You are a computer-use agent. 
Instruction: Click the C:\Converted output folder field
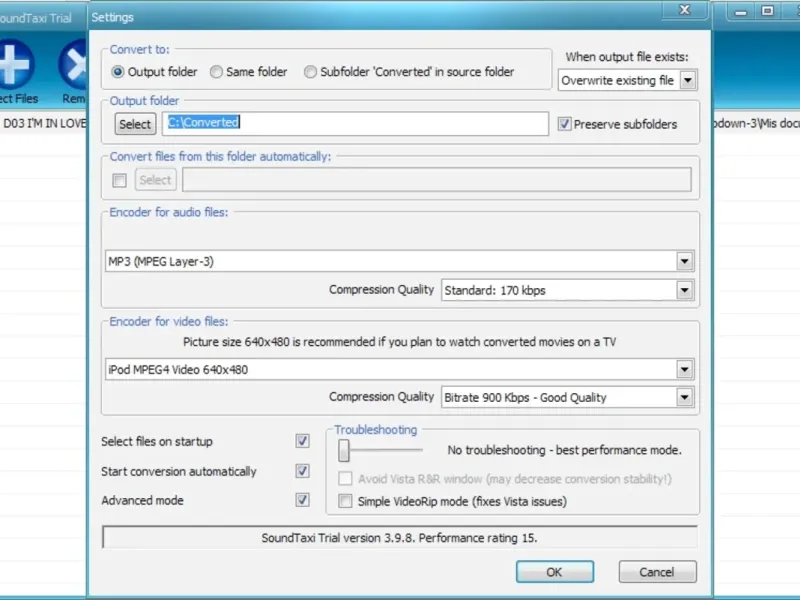pos(355,123)
